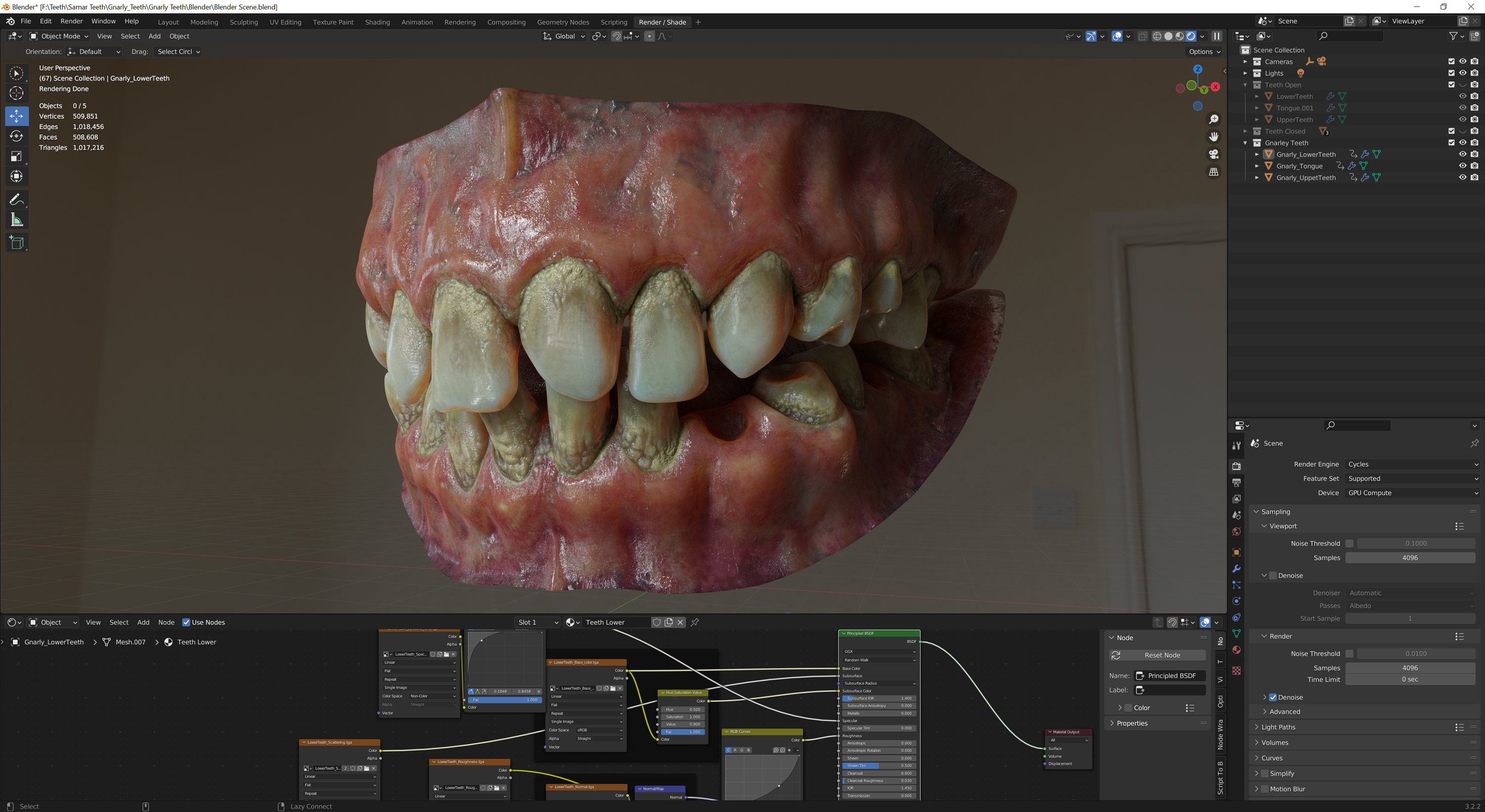
Task: Toggle the camera view icon in viewport gizmos
Action: click(x=1213, y=154)
